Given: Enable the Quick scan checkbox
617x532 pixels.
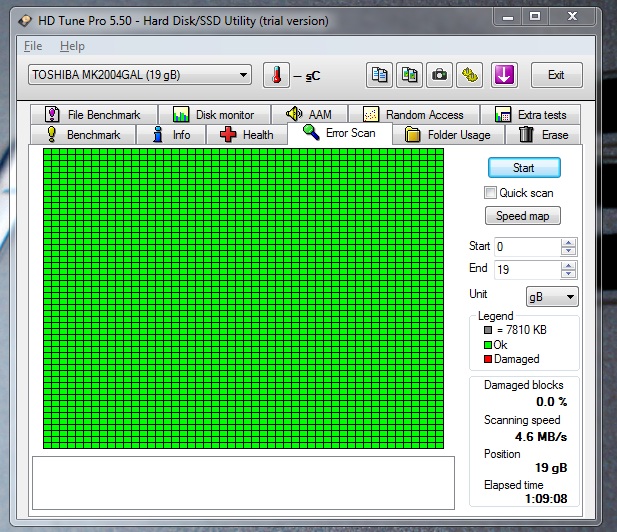Looking at the screenshot, I should tap(490, 193).
